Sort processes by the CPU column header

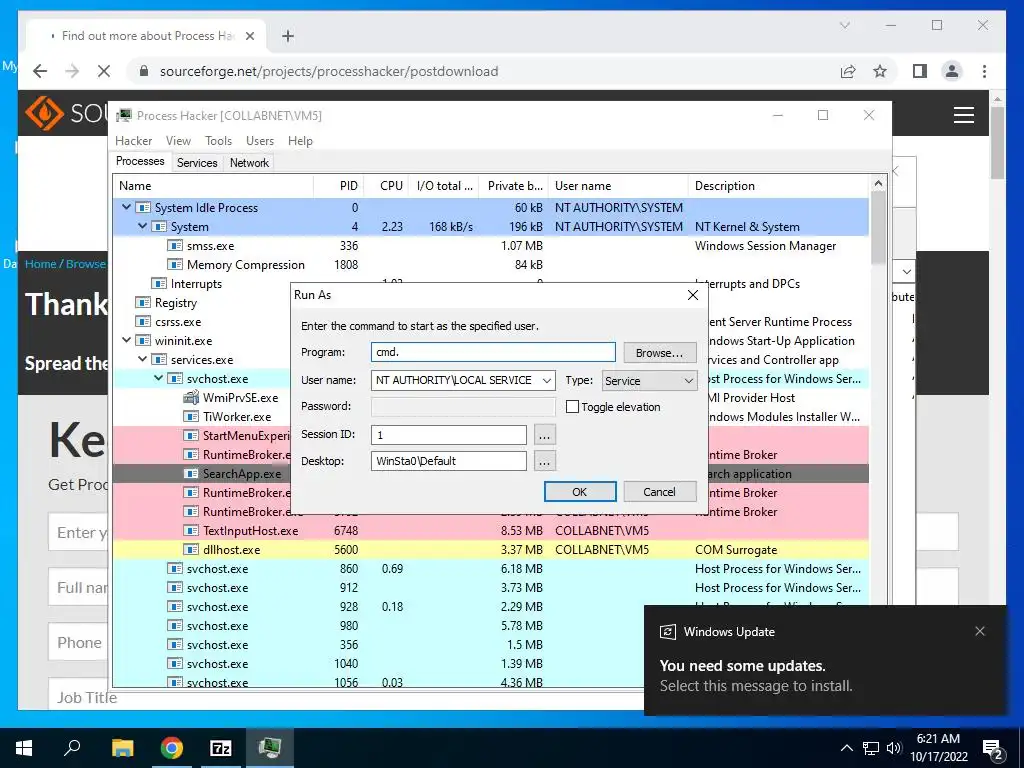(386, 185)
